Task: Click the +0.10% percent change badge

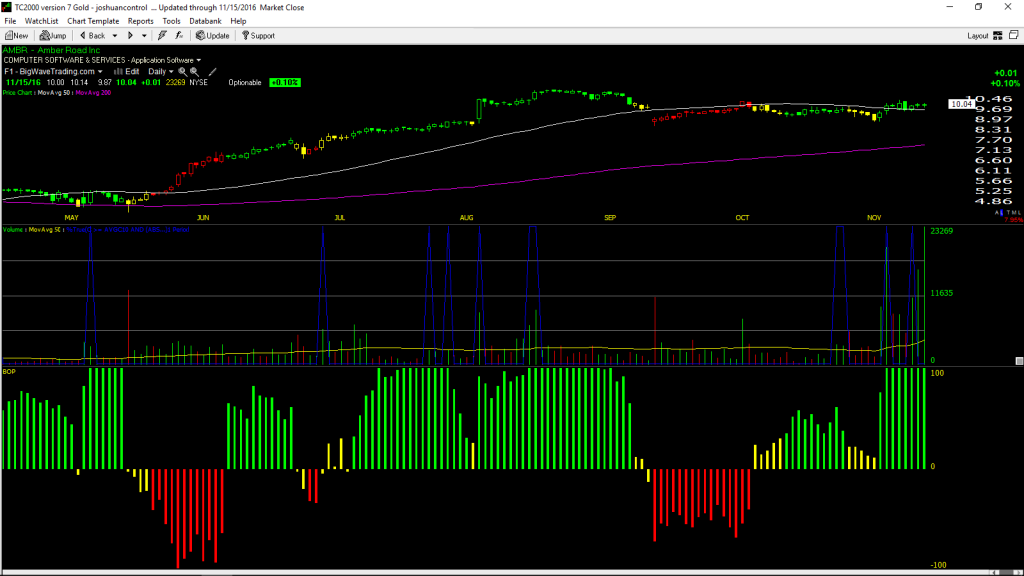Action: coord(285,82)
